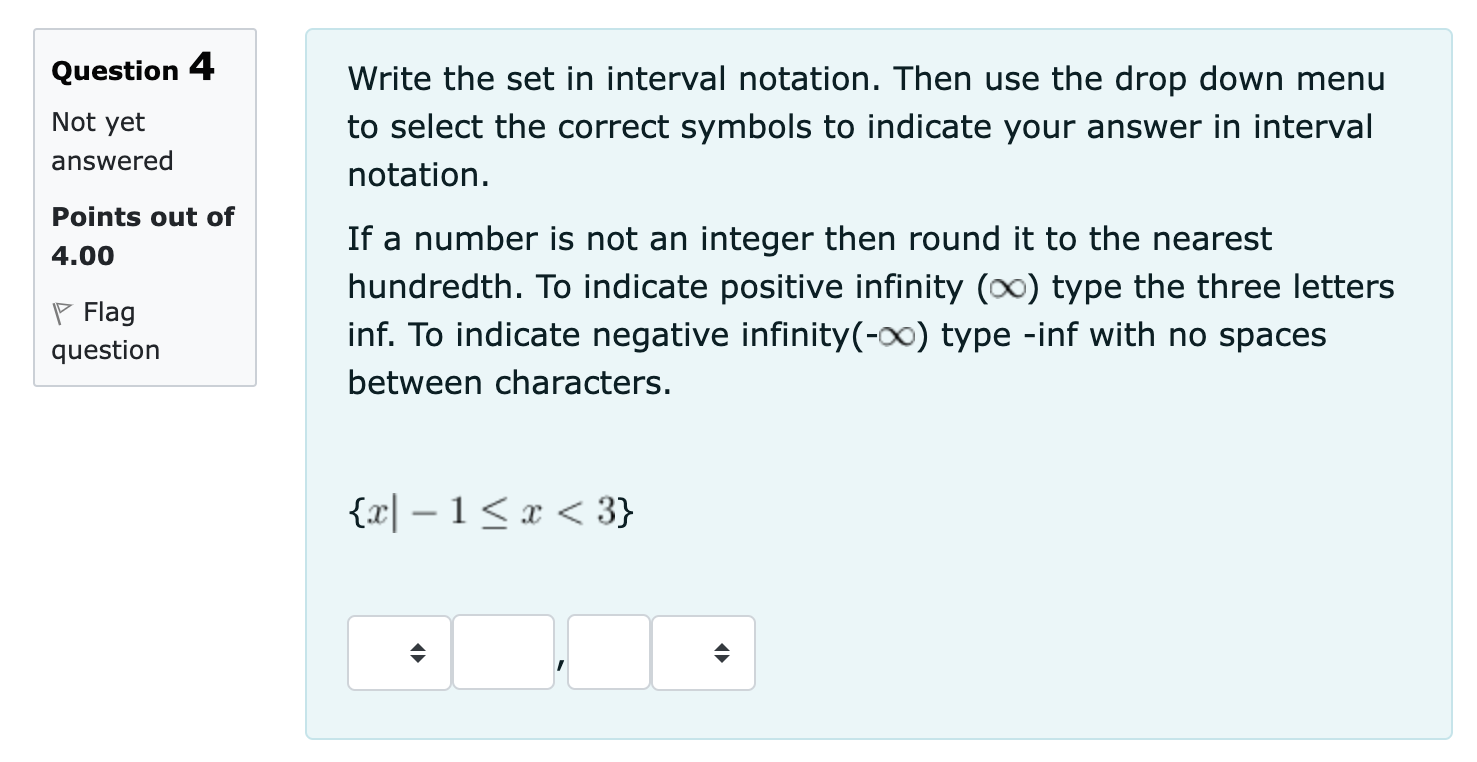Click the sentence mentioning positive infinity
The height and width of the screenshot is (762, 1477).
[x=870, y=287]
